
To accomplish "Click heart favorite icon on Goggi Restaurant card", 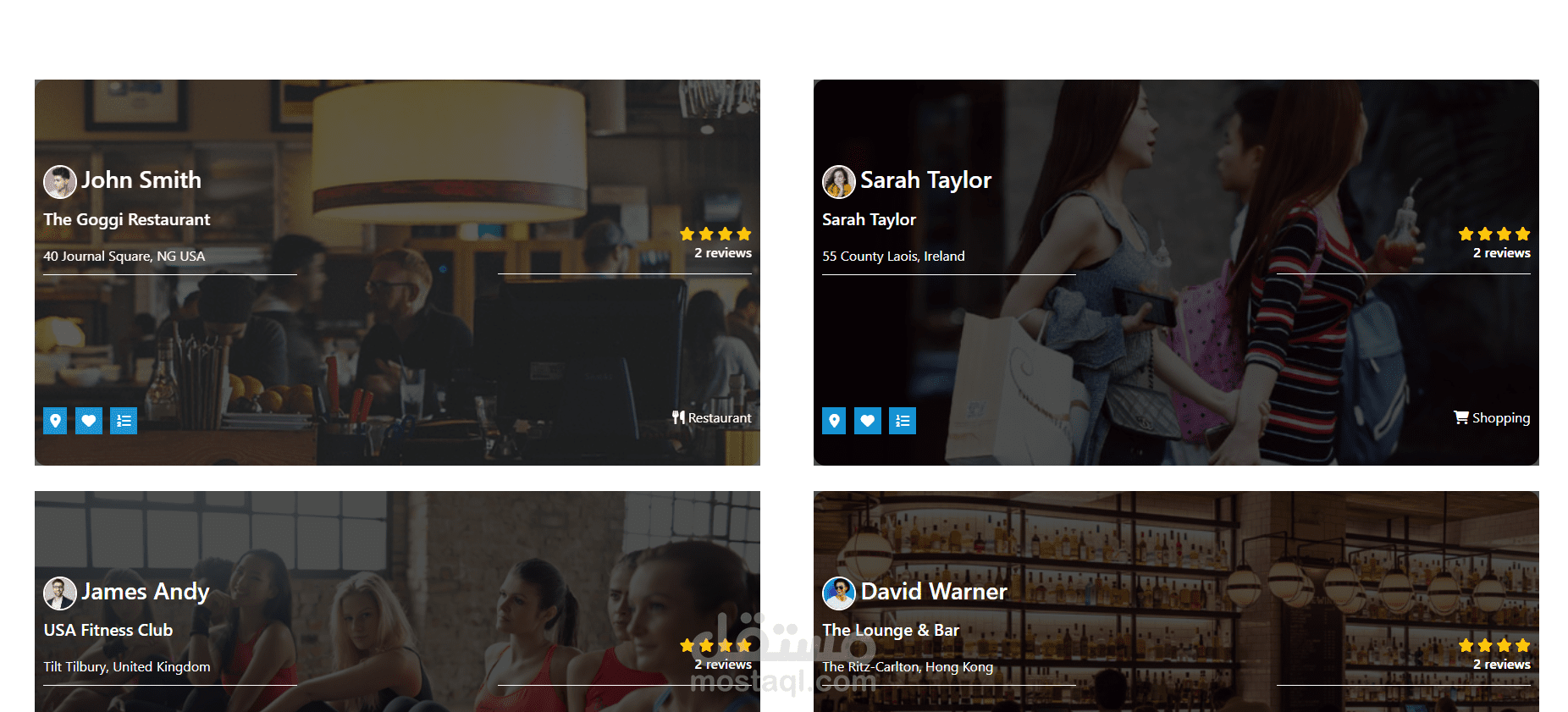I will tap(89, 421).
